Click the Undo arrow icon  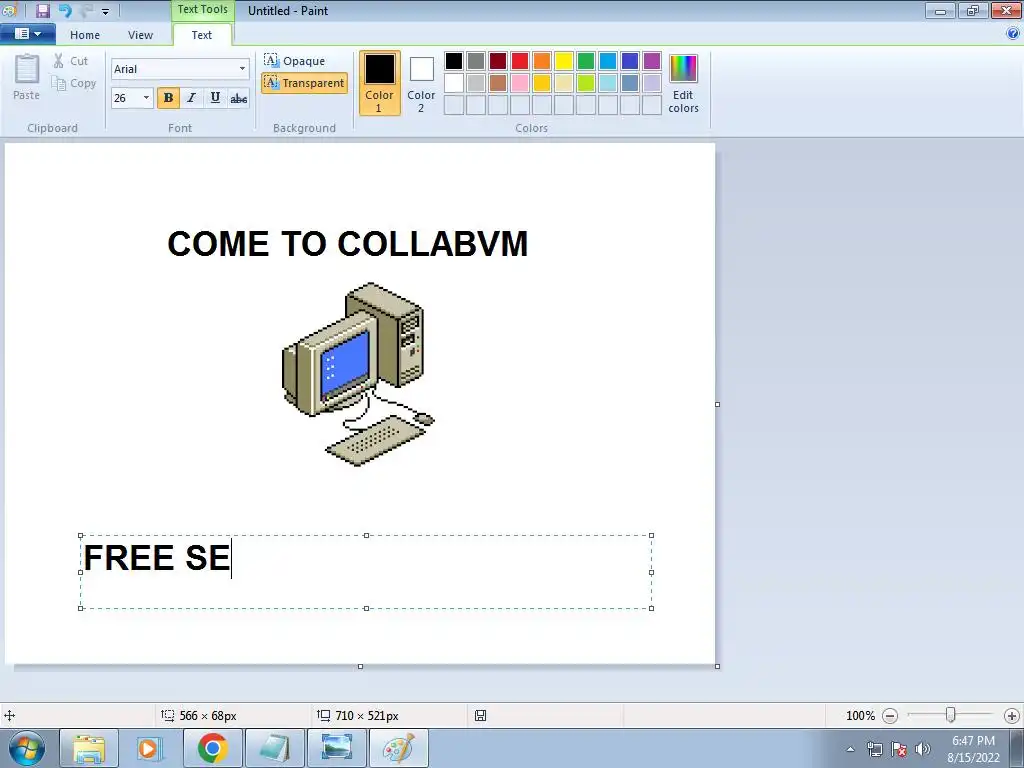pyautogui.click(x=65, y=10)
